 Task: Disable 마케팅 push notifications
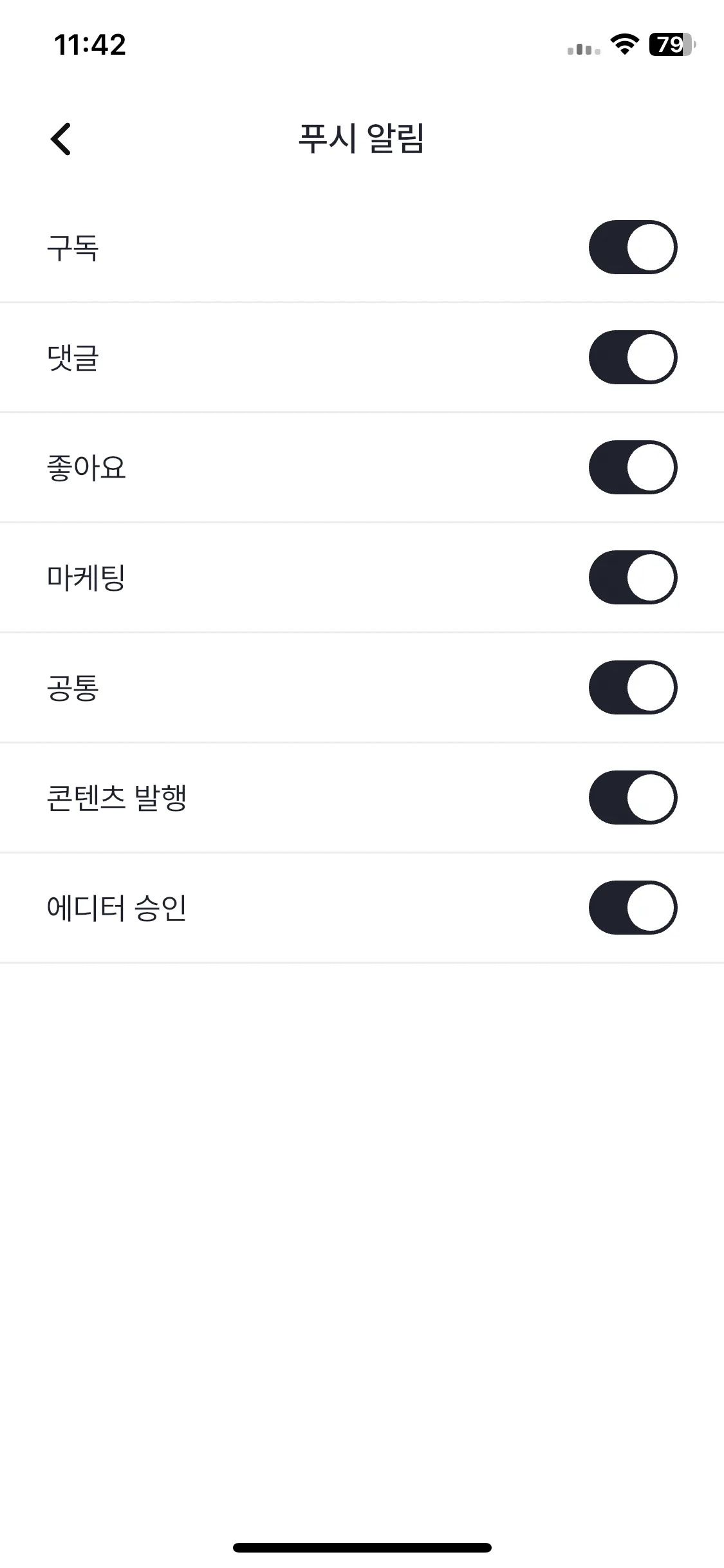[x=633, y=577]
